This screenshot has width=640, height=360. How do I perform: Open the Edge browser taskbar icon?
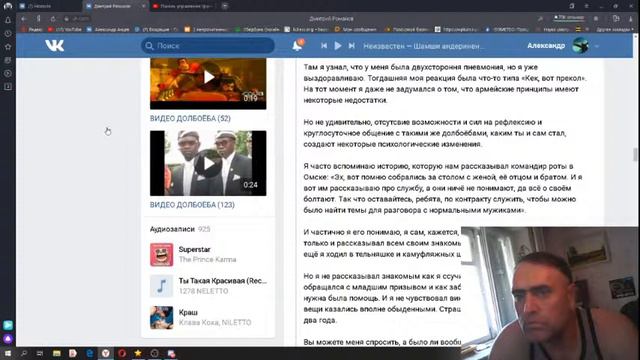[89, 353]
